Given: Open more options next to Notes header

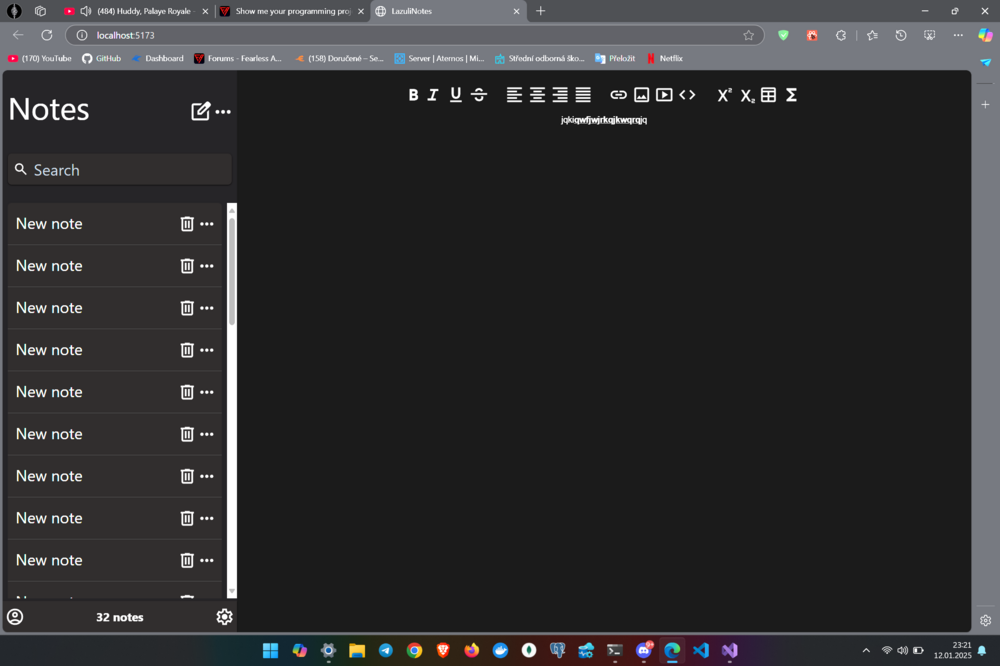Looking at the screenshot, I should click(223, 112).
